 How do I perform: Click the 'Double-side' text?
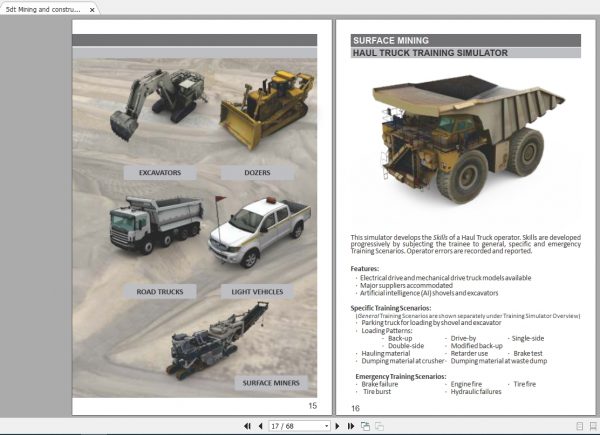click(x=406, y=346)
